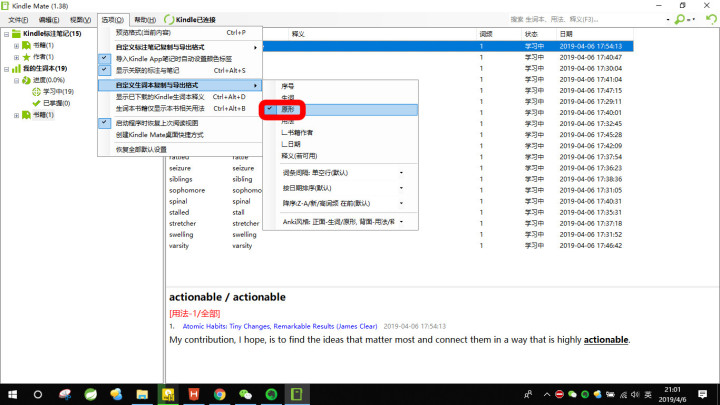
Task: Click the People icon in the taskbar
Action: [x=528, y=394]
